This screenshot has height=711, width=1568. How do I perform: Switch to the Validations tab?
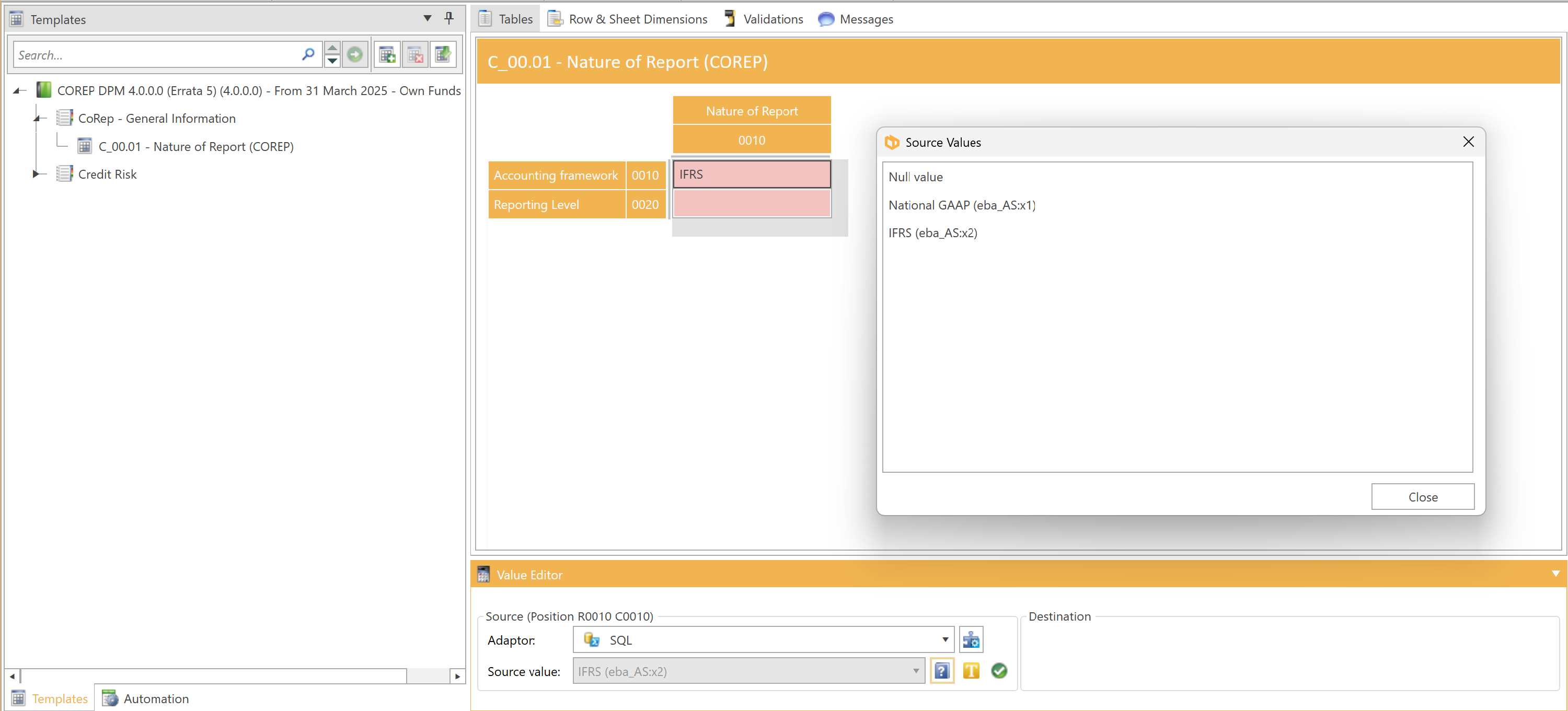coord(764,19)
